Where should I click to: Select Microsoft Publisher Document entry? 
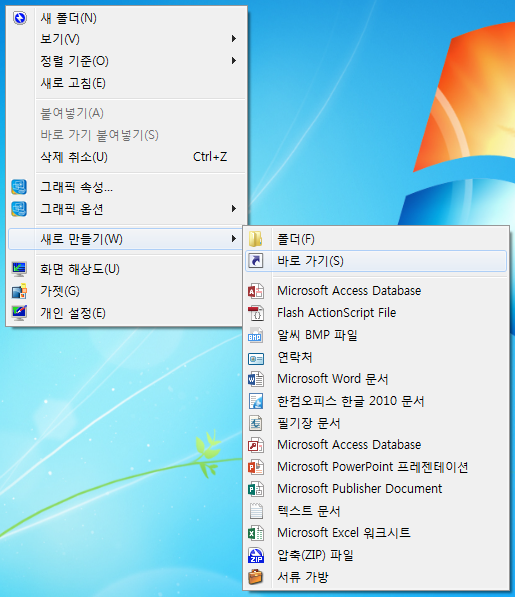[x=376, y=489]
